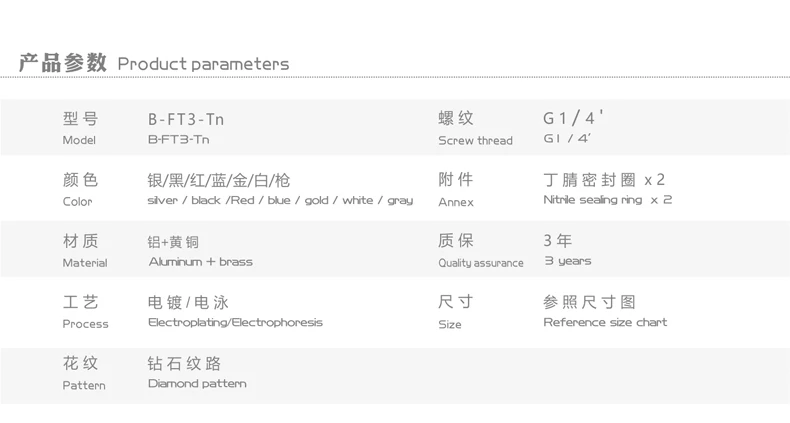Click the Product parameters heading
This screenshot has width=790, height=423.
[203, 64]
